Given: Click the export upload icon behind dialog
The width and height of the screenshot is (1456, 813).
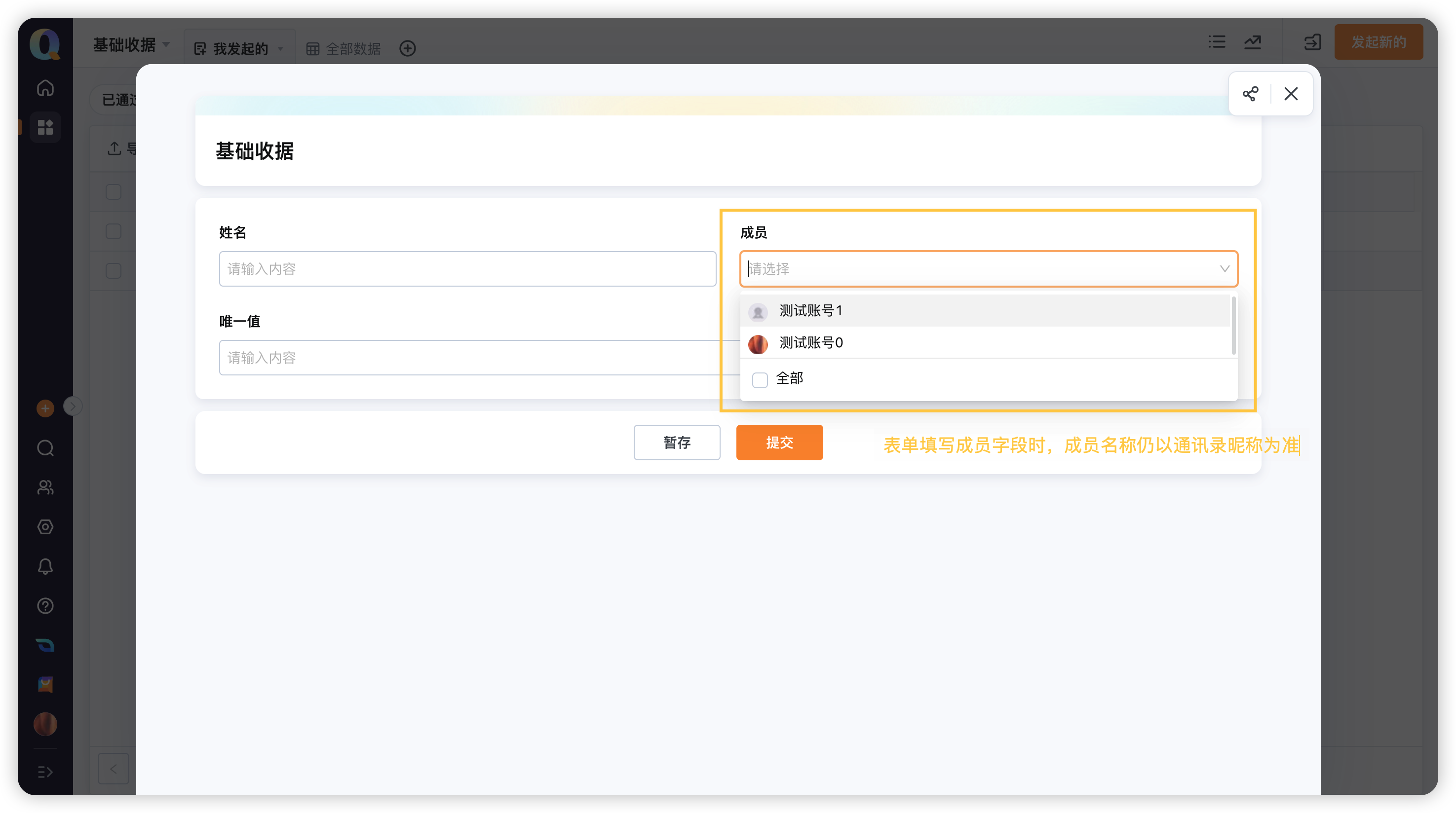Looking at the screenshot, I should tap(115, 148).
